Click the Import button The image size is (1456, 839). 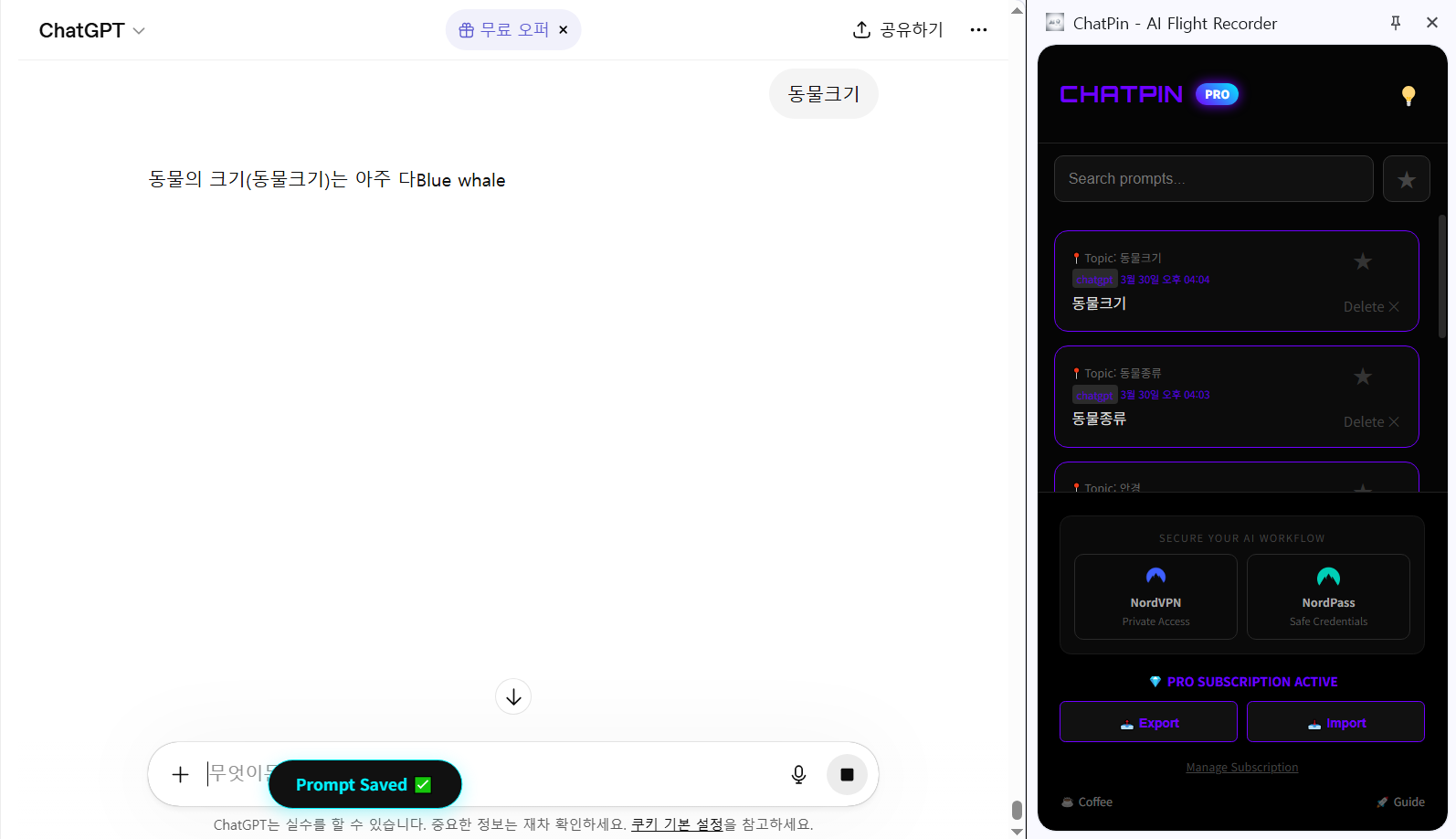(1335, 722)
